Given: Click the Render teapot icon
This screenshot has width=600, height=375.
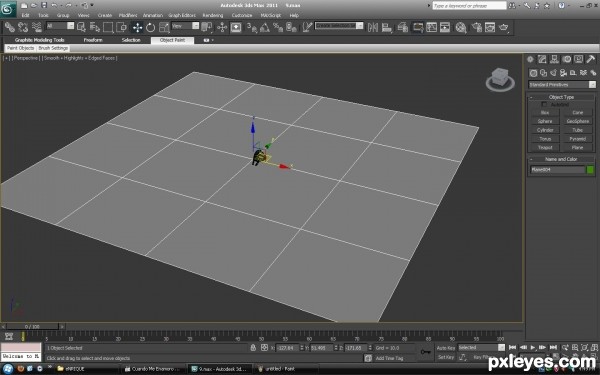Looking at the screenshot, I should click(504, 27).
